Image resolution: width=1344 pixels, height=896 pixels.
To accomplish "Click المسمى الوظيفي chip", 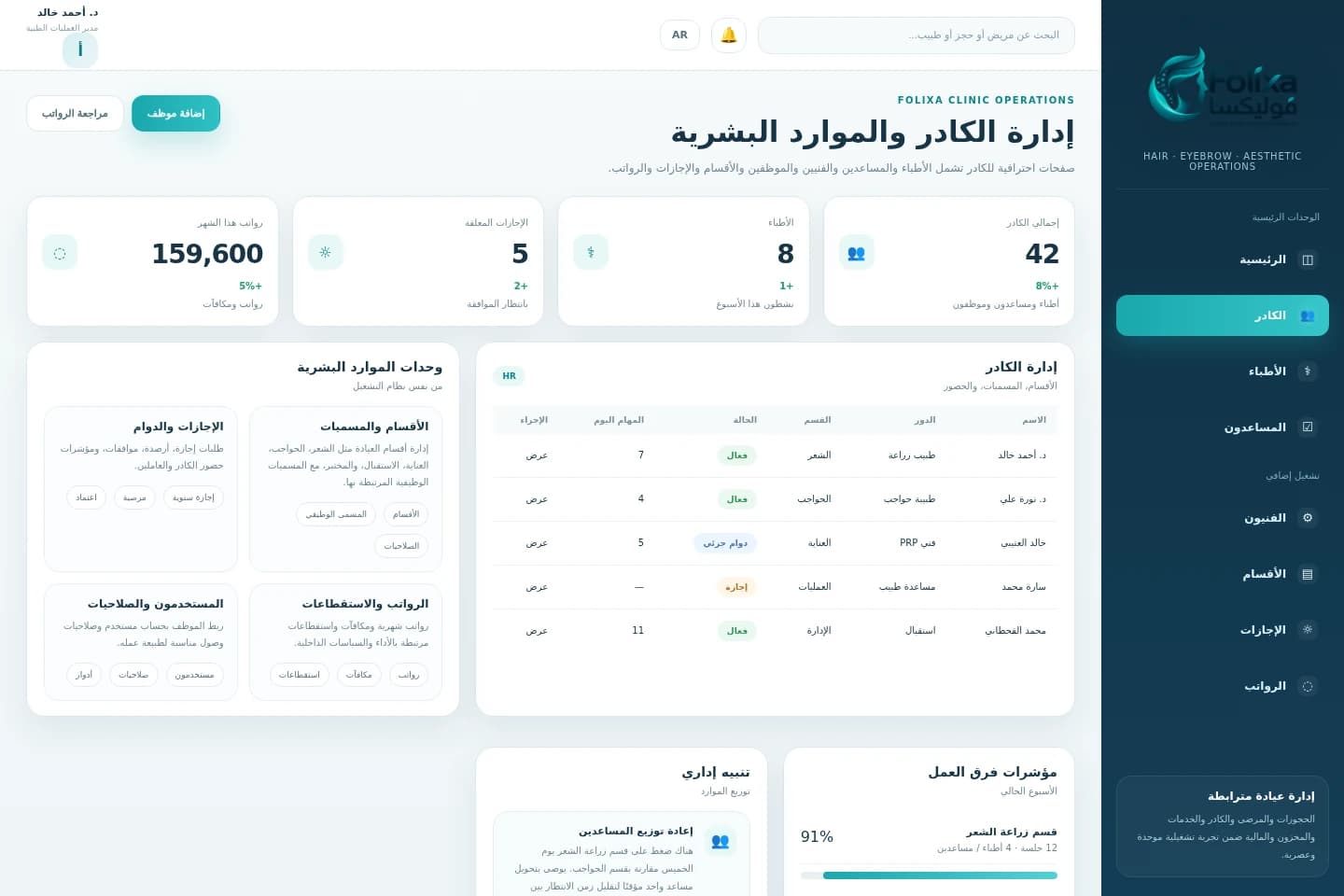I will pyautogui.click(x=336, y=514).
